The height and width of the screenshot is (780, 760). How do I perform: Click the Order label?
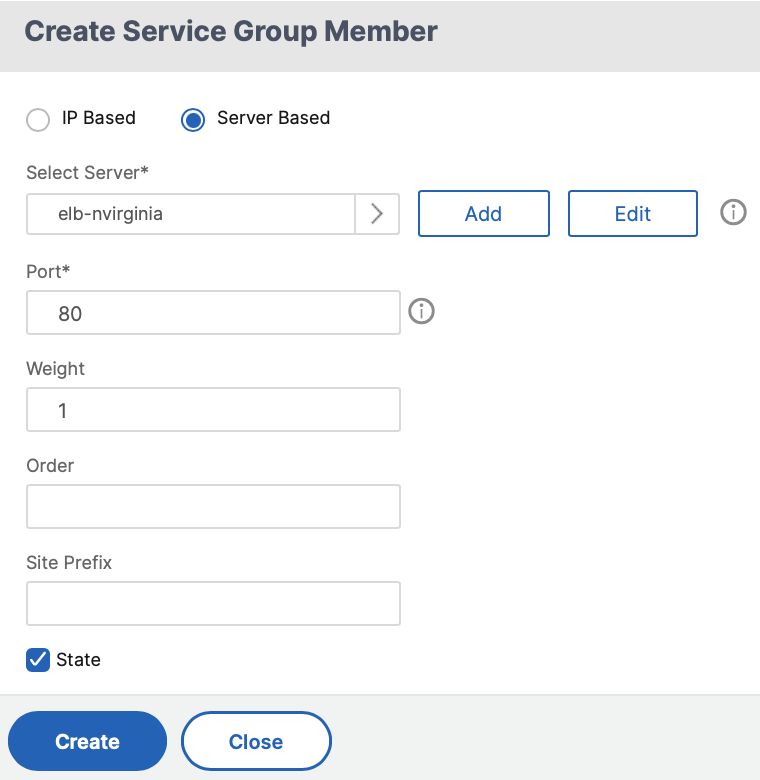[x=50, y=466]
